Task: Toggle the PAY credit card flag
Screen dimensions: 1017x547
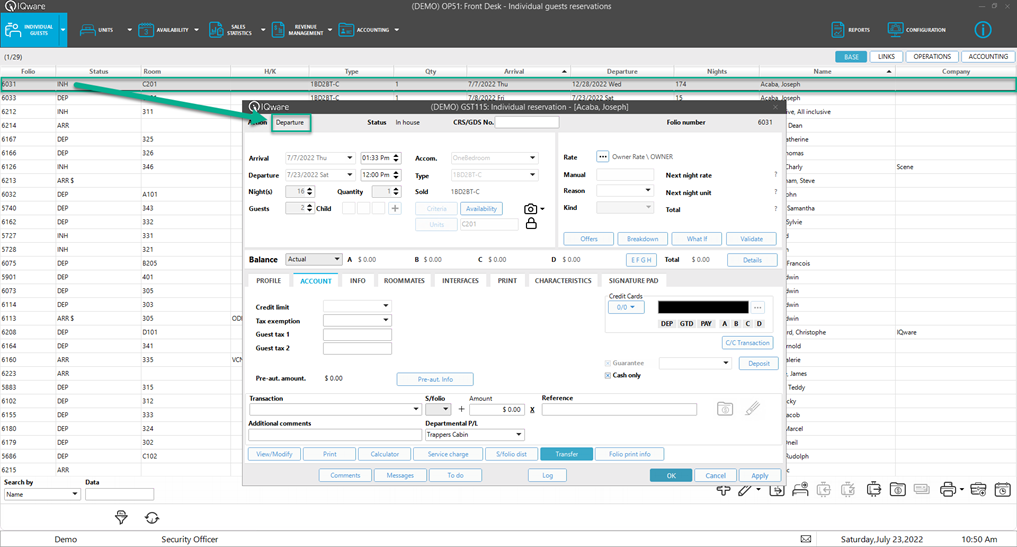Action: [x=706, y=324]
